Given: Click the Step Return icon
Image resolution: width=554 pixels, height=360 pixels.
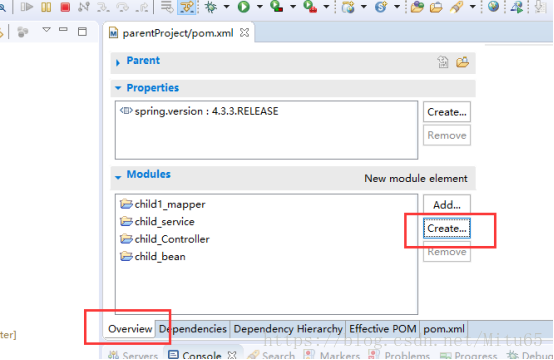Looking at the screenshot, I should pos(142,7).
